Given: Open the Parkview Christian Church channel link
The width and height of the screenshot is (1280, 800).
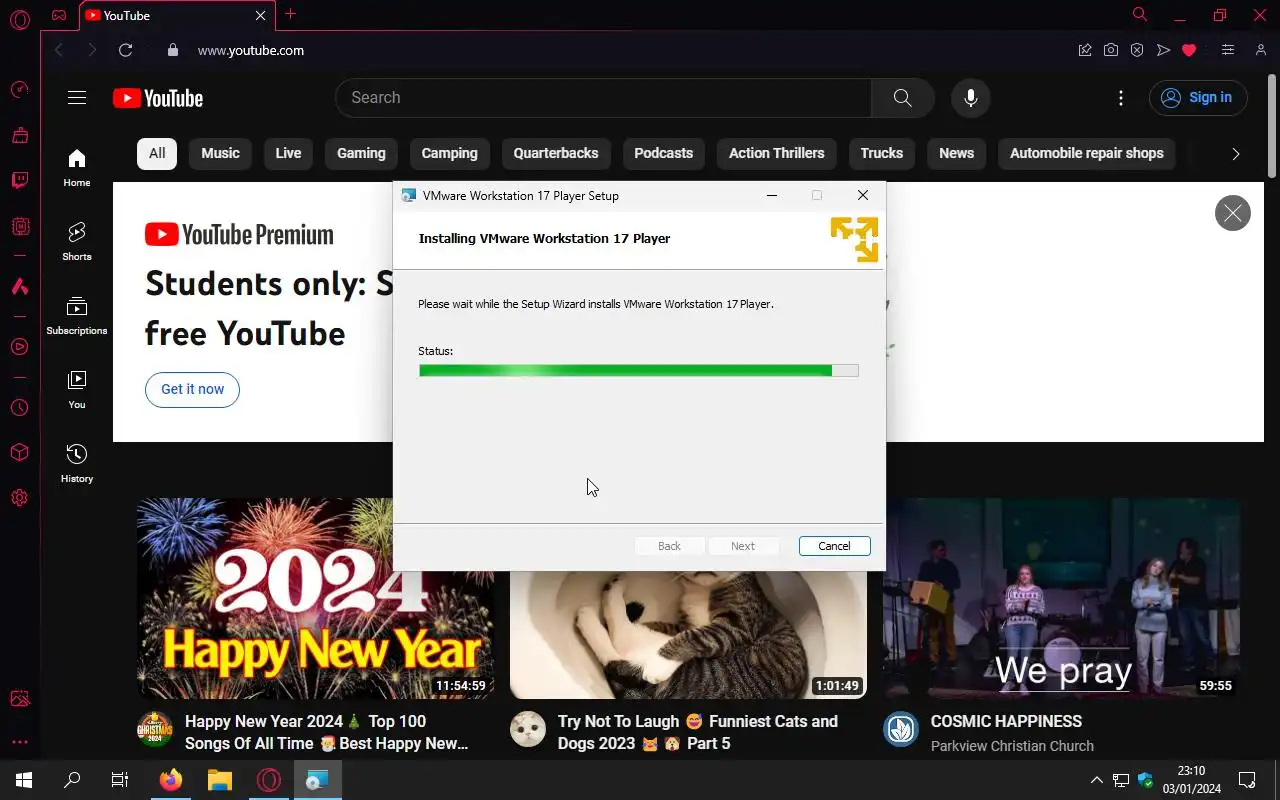Looking at the screenshot, I should [1012, 746].
